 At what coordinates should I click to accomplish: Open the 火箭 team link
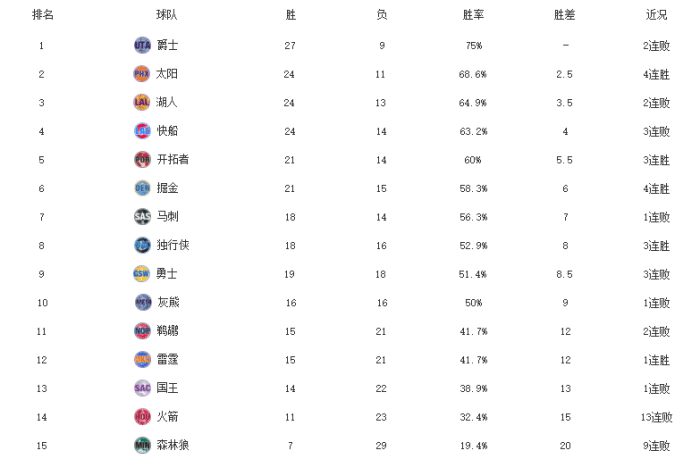click(x=167, y=416)
